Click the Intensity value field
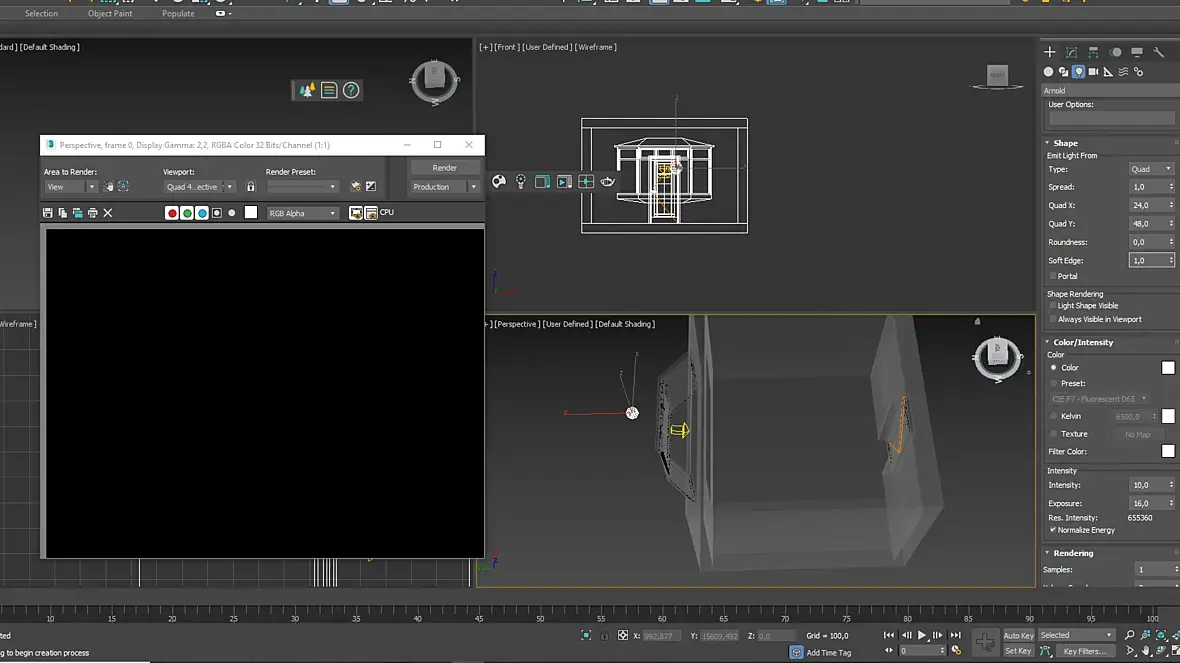The height and width of the screenshot is (663, 1180). click(1144, 485)
